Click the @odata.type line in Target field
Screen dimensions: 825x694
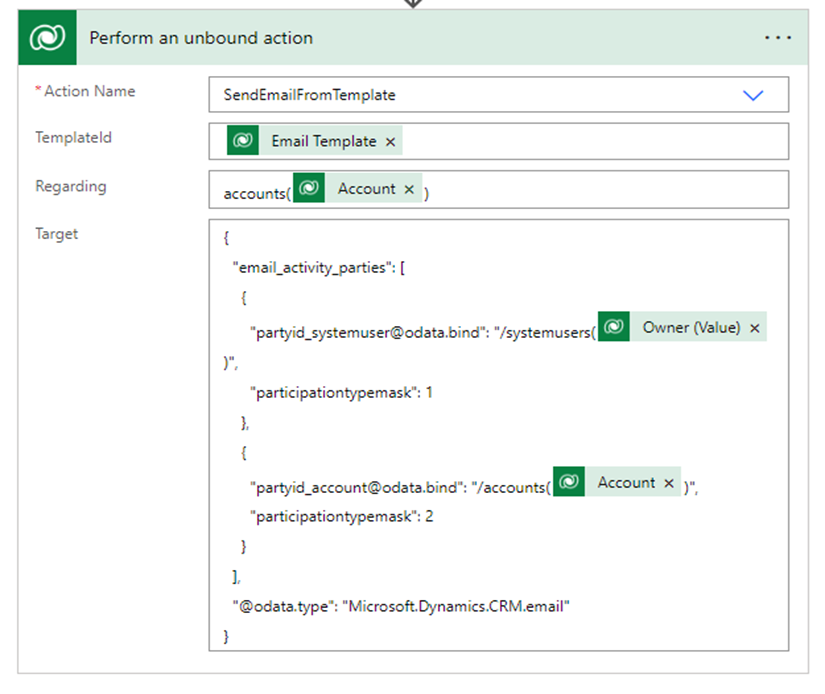tap(400, 605)
